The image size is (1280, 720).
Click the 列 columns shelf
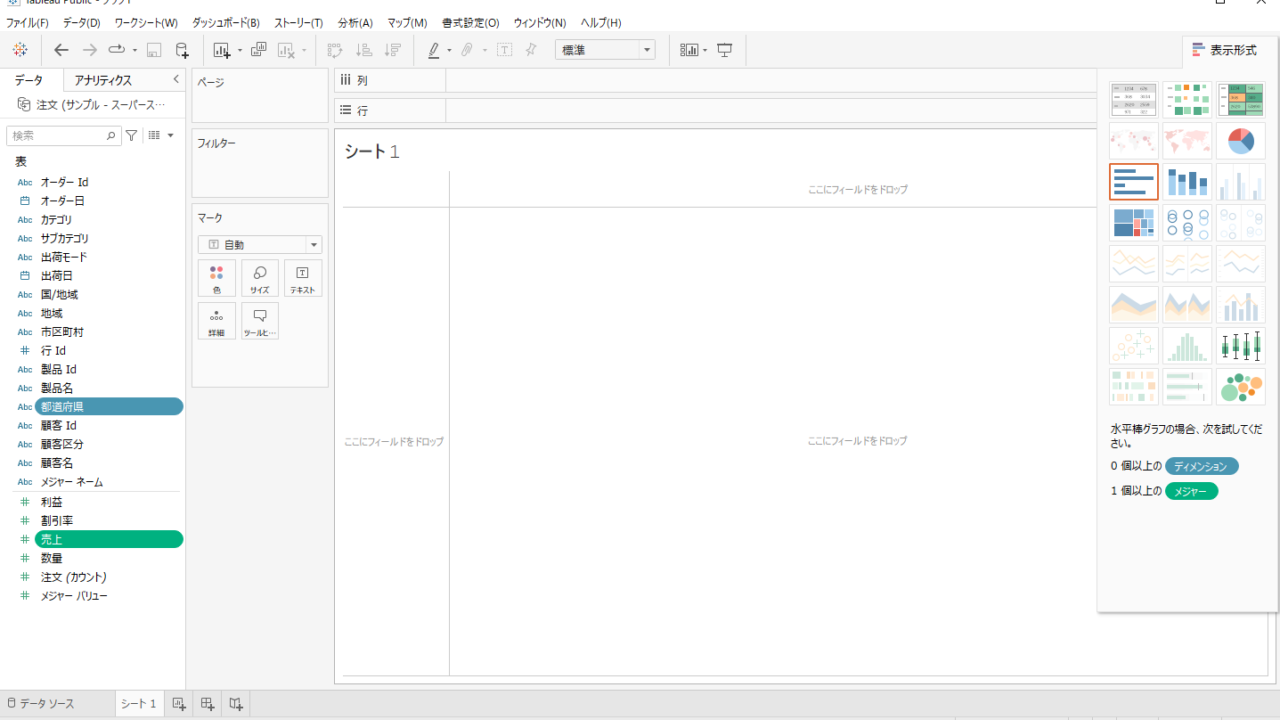(715, 80)
